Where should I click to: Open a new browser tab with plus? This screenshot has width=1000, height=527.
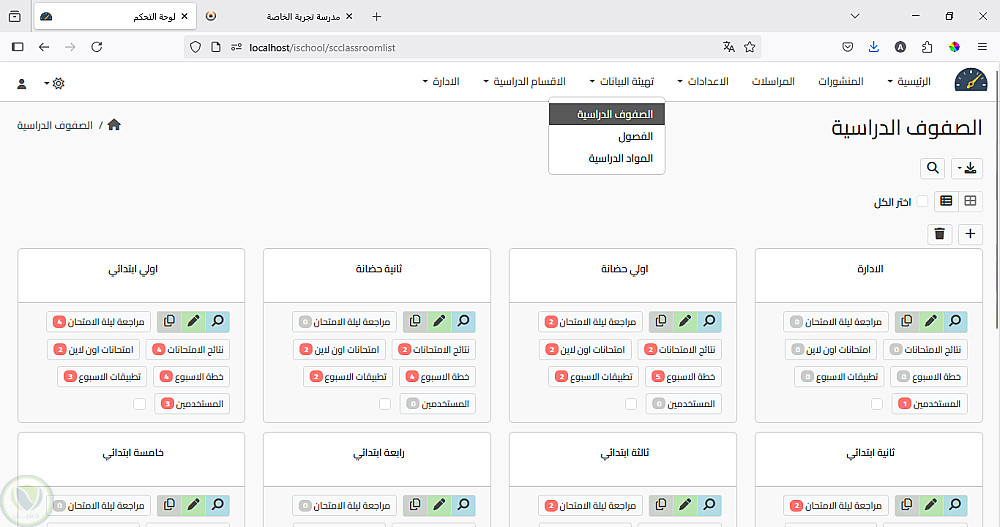tap(376, 17)
